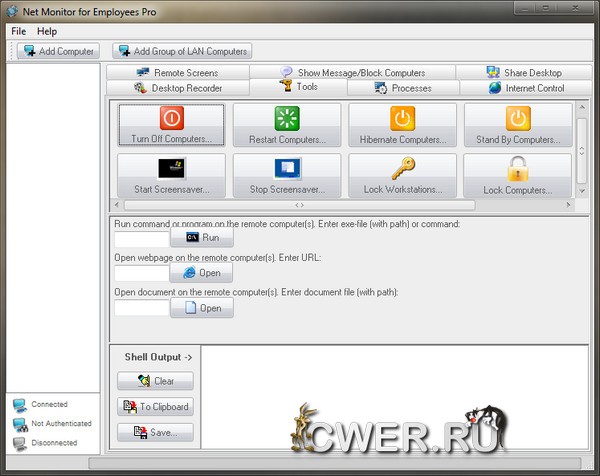The width and height of the screenshot is (600, 476).
Task: Click the application icon in title bar
Action: pos(12,11)
